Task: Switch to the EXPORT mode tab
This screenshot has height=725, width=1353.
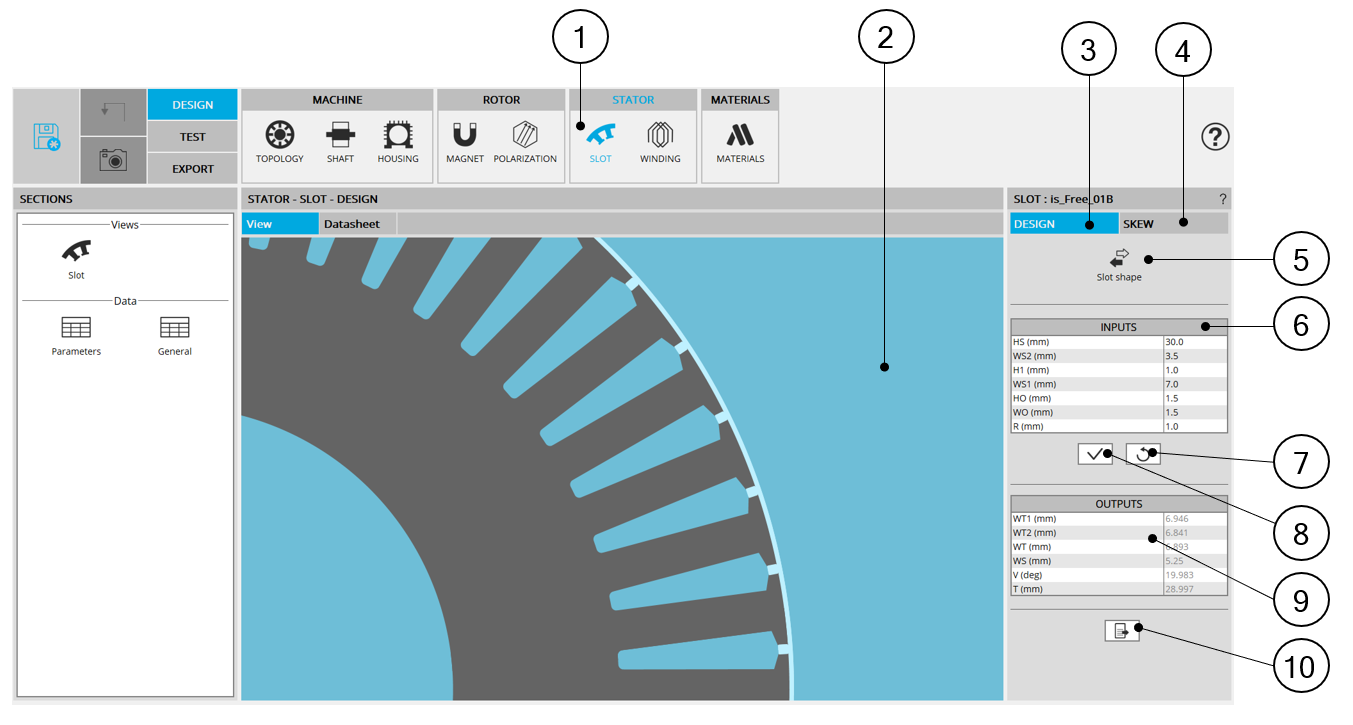Action: (x=192, y=169)
